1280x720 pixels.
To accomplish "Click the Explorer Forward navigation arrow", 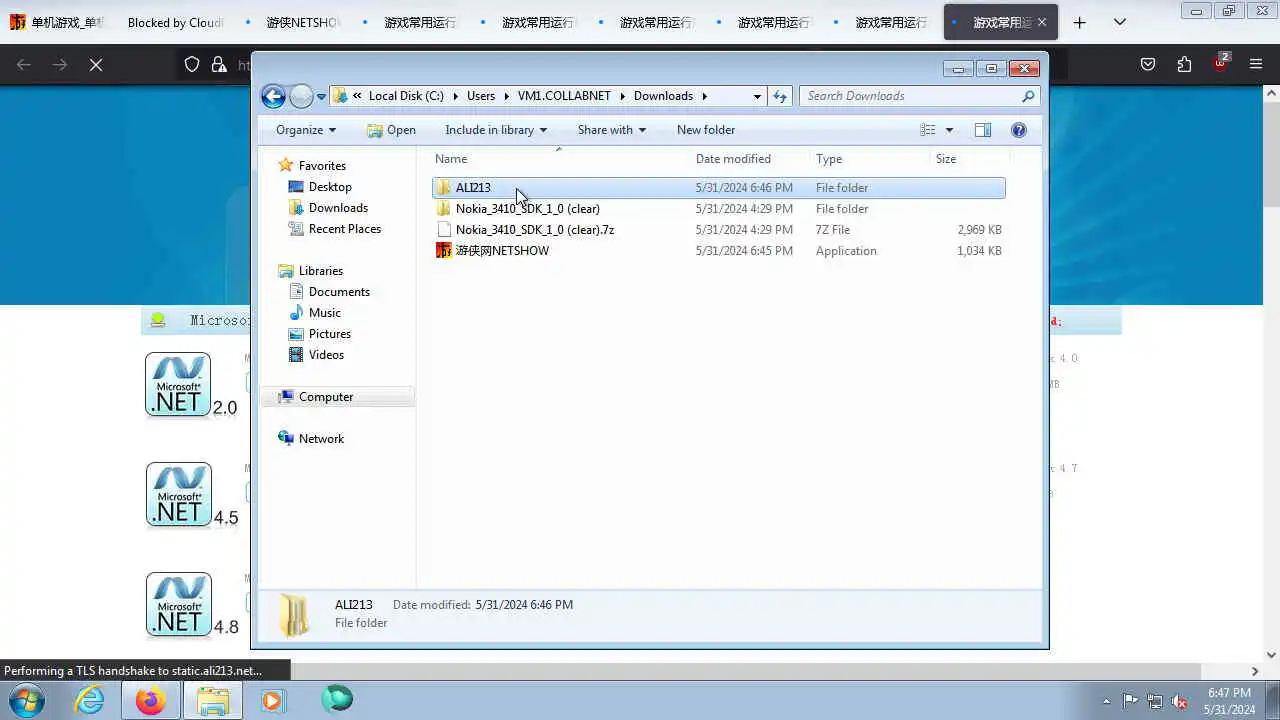I will click(301, 96).
